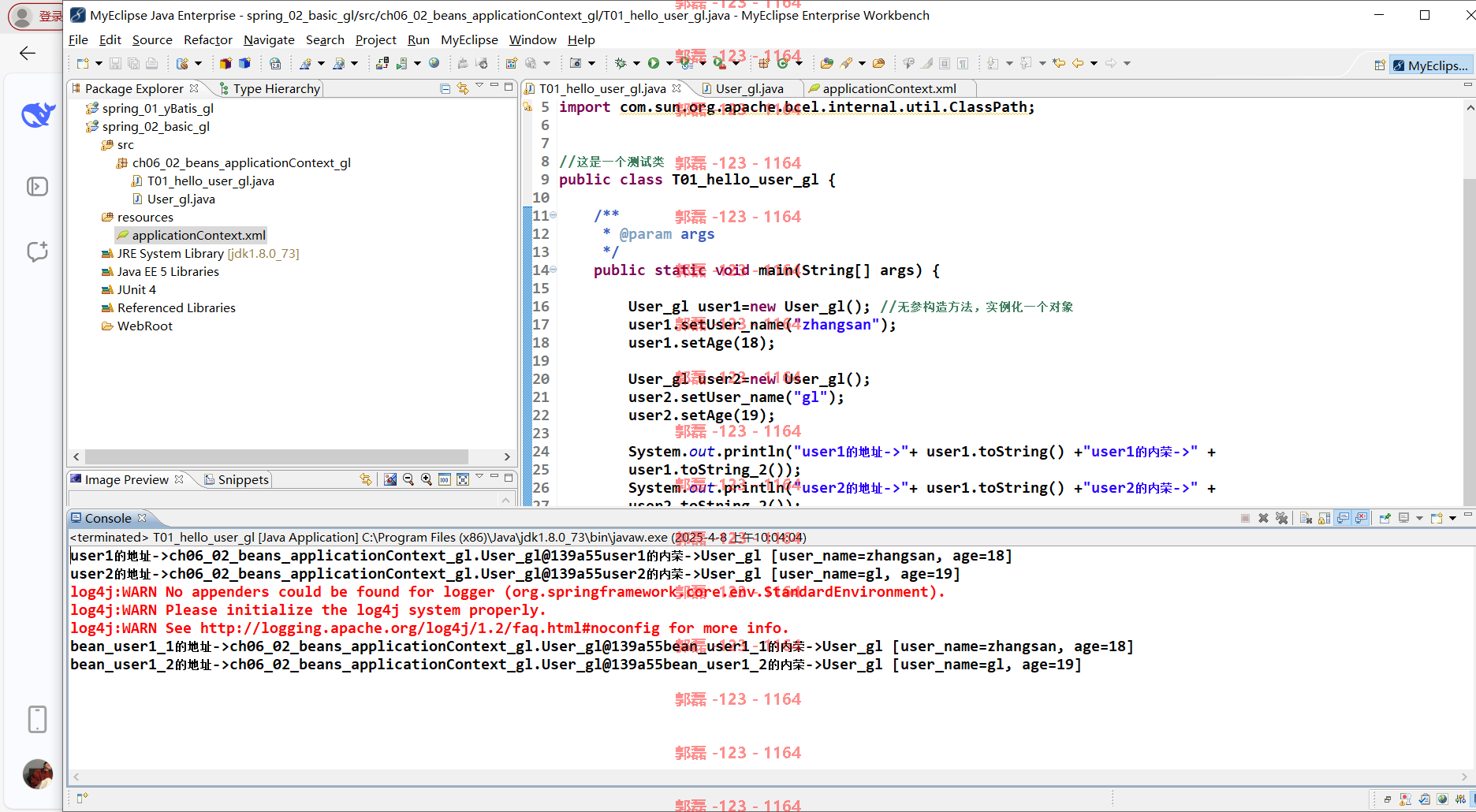
Task: Open the Run dropdown arrow
Action: coord(669,63)
